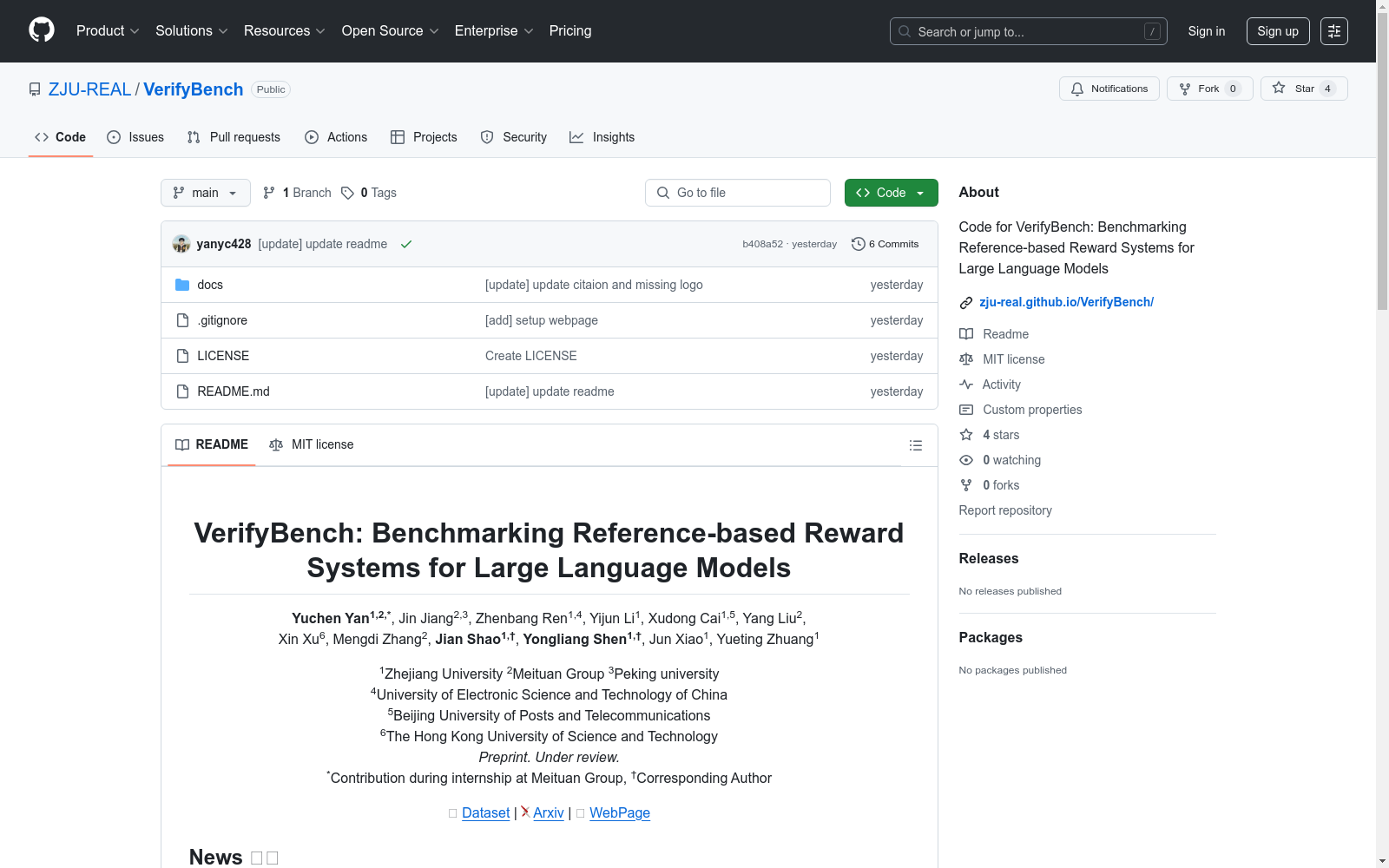View the green commit check status
Viewport: 1389px width, 868px height.
point(405,244)
